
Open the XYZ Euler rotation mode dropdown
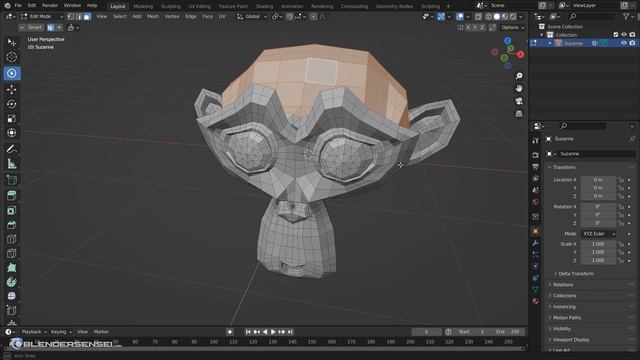[x=598, y=234]
